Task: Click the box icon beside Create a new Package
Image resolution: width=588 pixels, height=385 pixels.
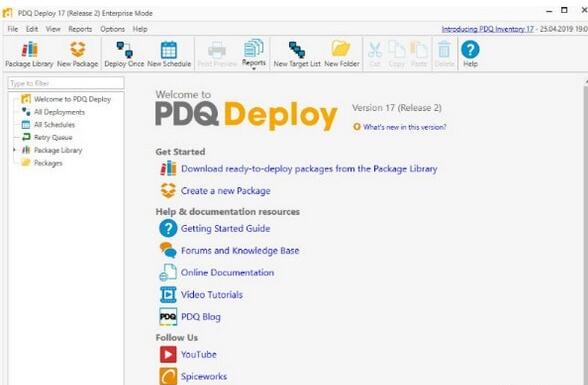Action: click(168, 190)
